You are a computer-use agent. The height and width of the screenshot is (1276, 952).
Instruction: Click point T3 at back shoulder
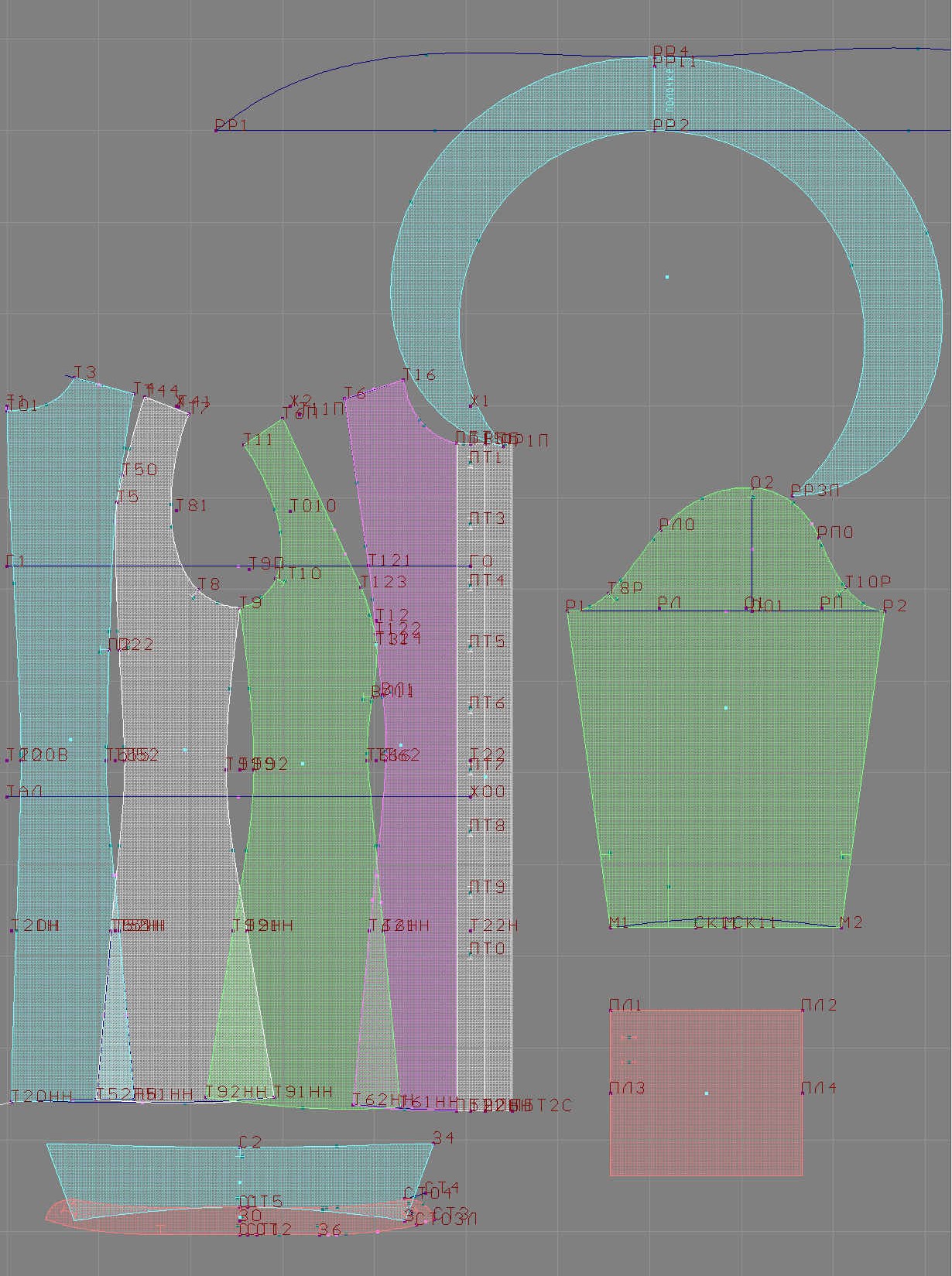74,378
